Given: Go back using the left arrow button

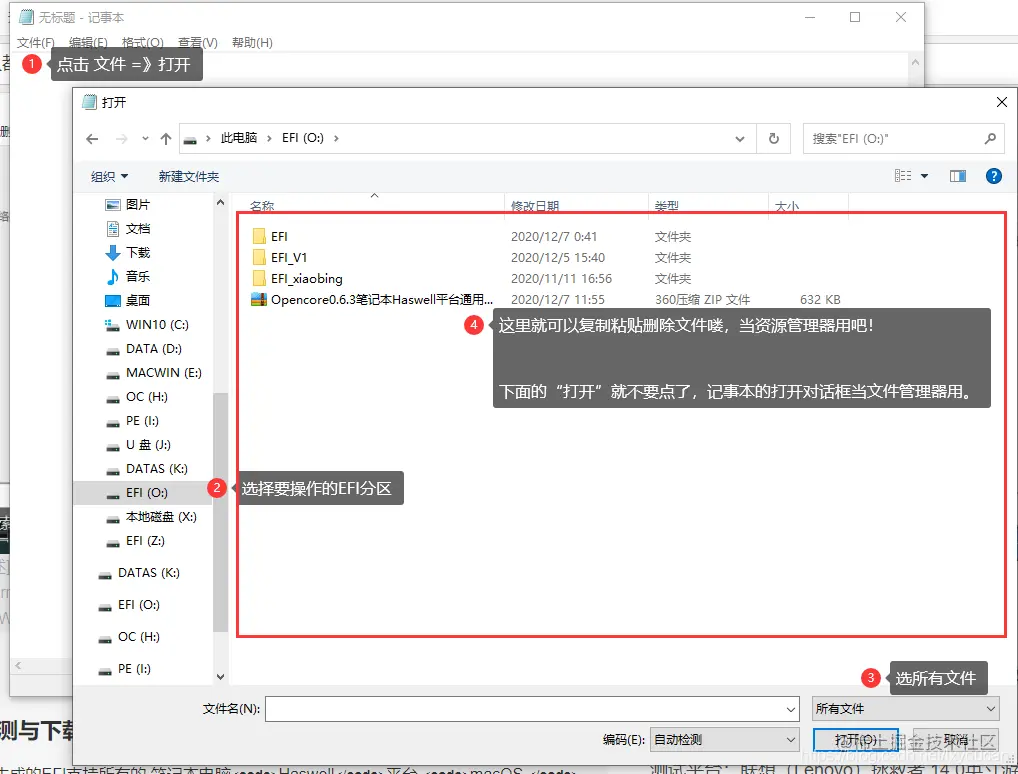Looking at the screenshot, I should coord(92,138).
